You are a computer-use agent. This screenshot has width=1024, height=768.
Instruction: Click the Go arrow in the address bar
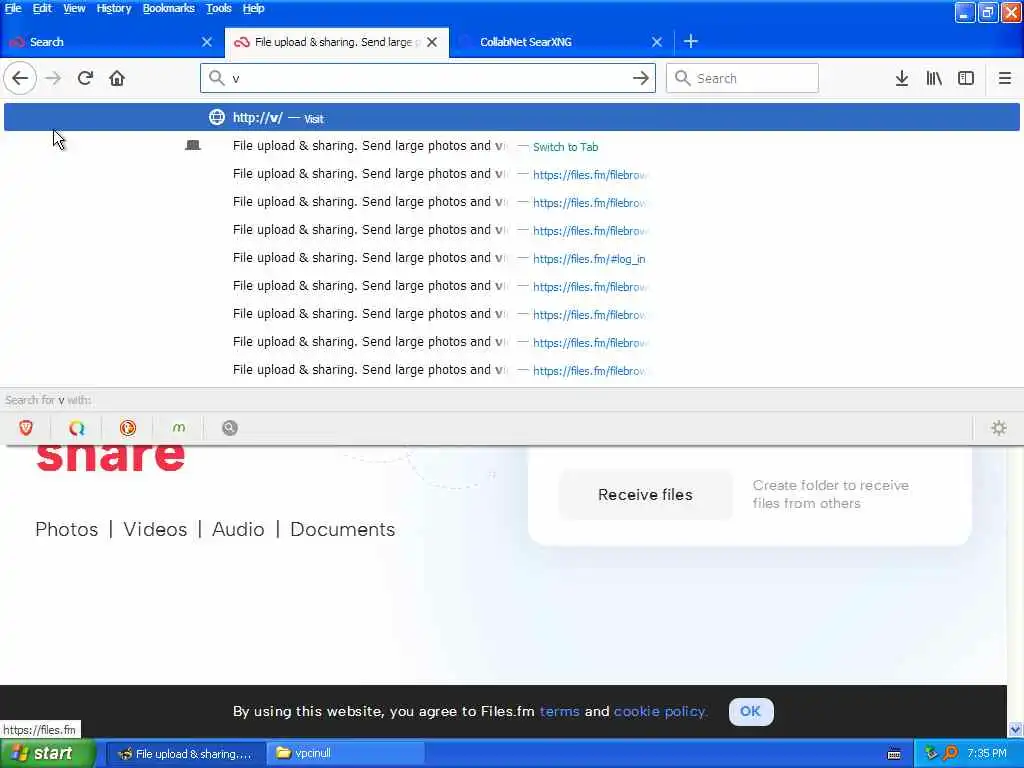[x=641, y=78]
